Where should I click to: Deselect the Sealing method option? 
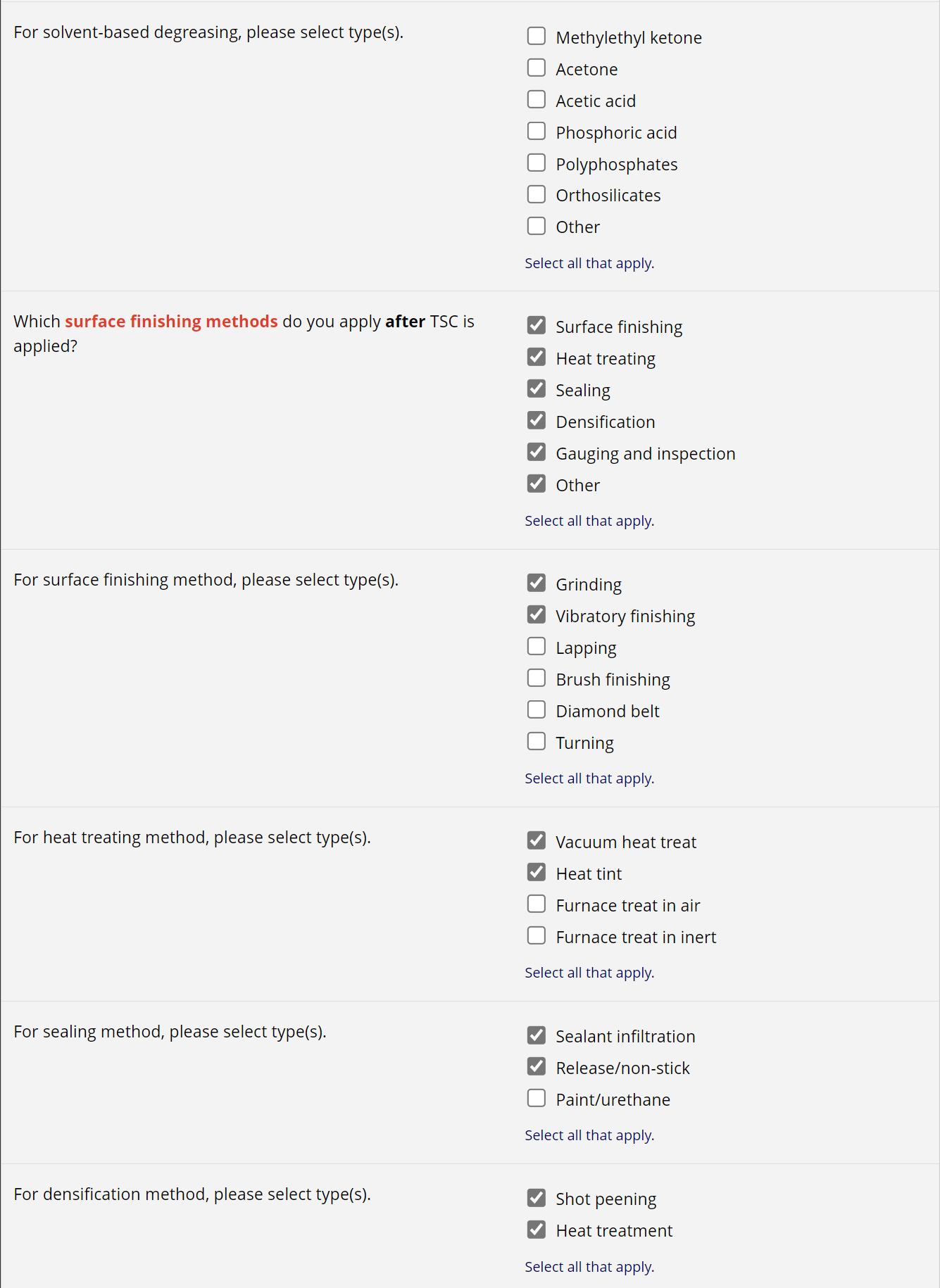pos(537,389)
